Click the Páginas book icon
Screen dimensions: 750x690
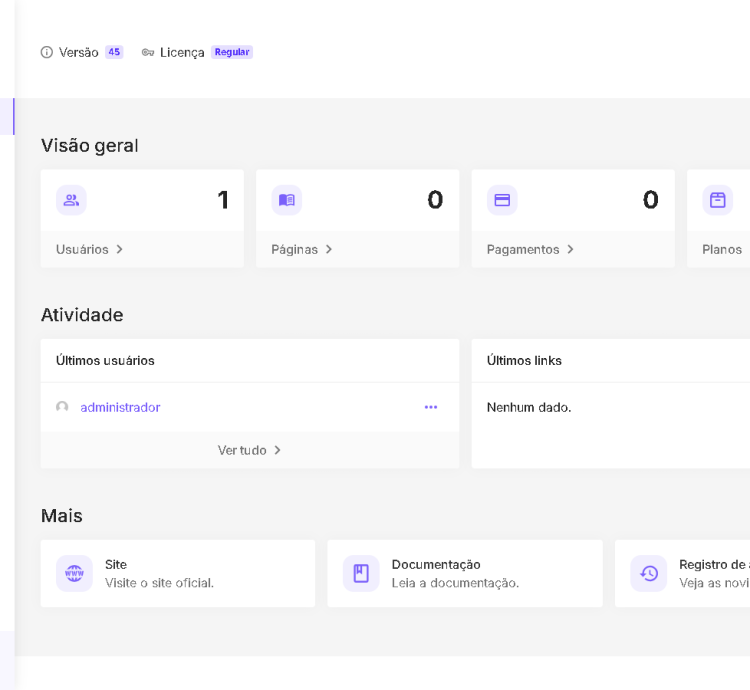click(287, 200)
